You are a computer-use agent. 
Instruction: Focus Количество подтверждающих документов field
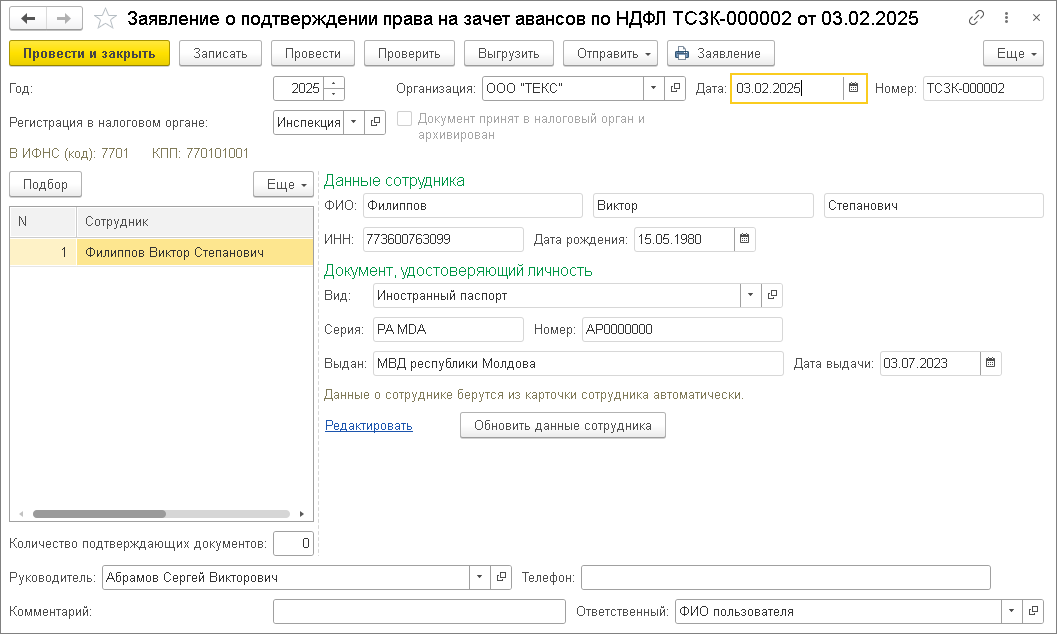pyautogui.click(x=293, y=544)
